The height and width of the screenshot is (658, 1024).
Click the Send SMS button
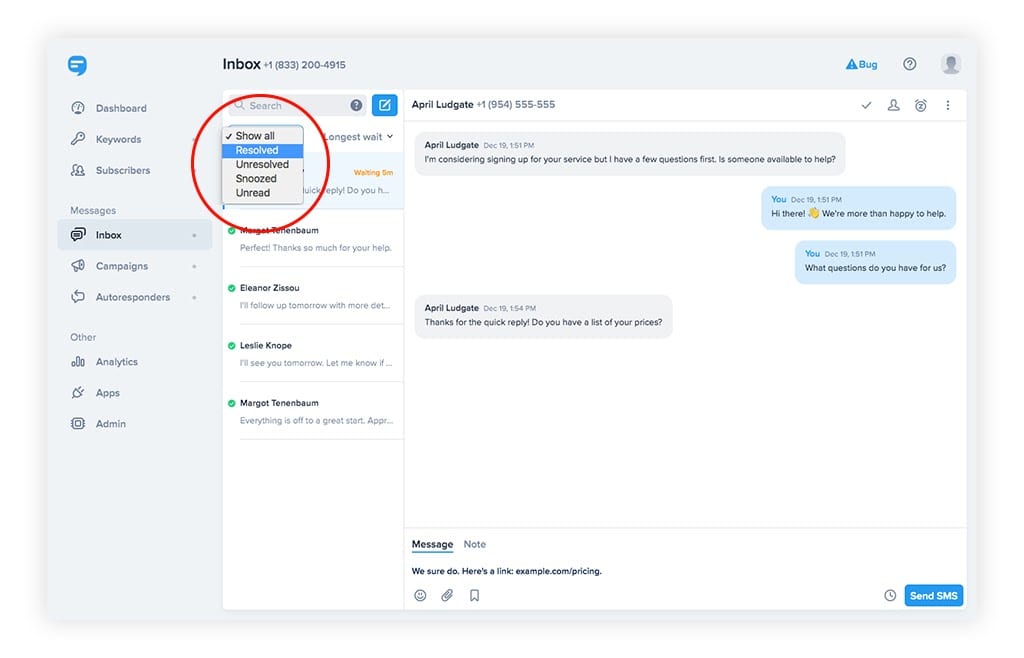(x=933, y=595)
